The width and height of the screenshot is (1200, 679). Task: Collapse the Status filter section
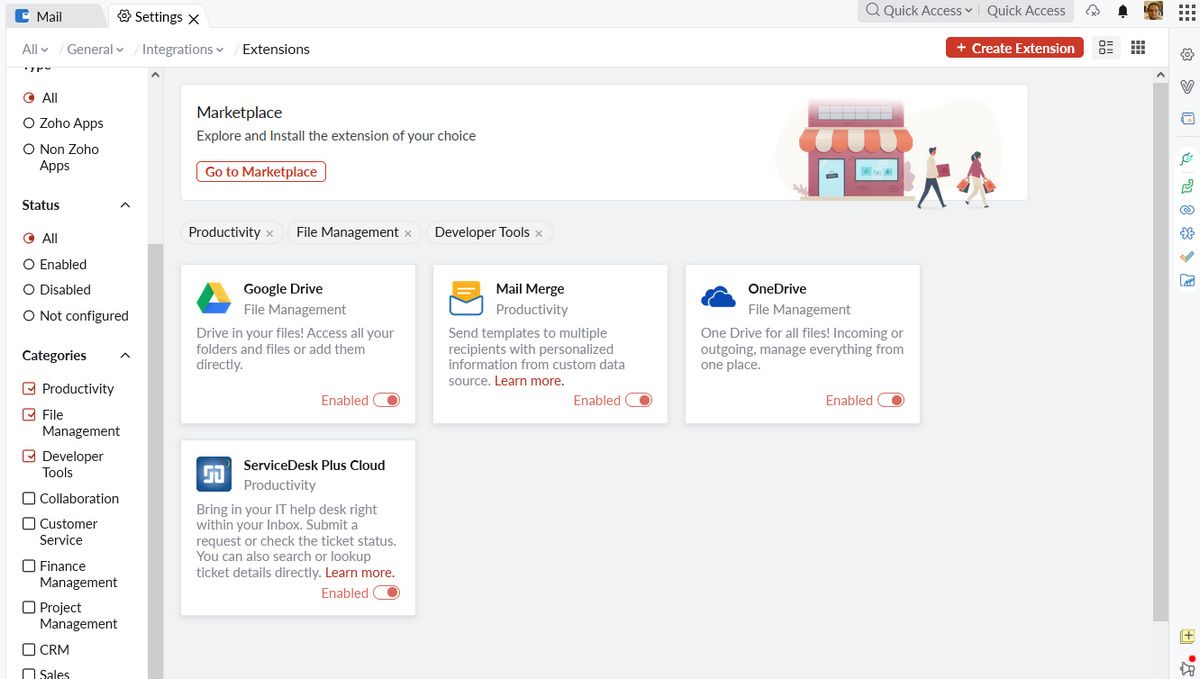pos(125,205)
